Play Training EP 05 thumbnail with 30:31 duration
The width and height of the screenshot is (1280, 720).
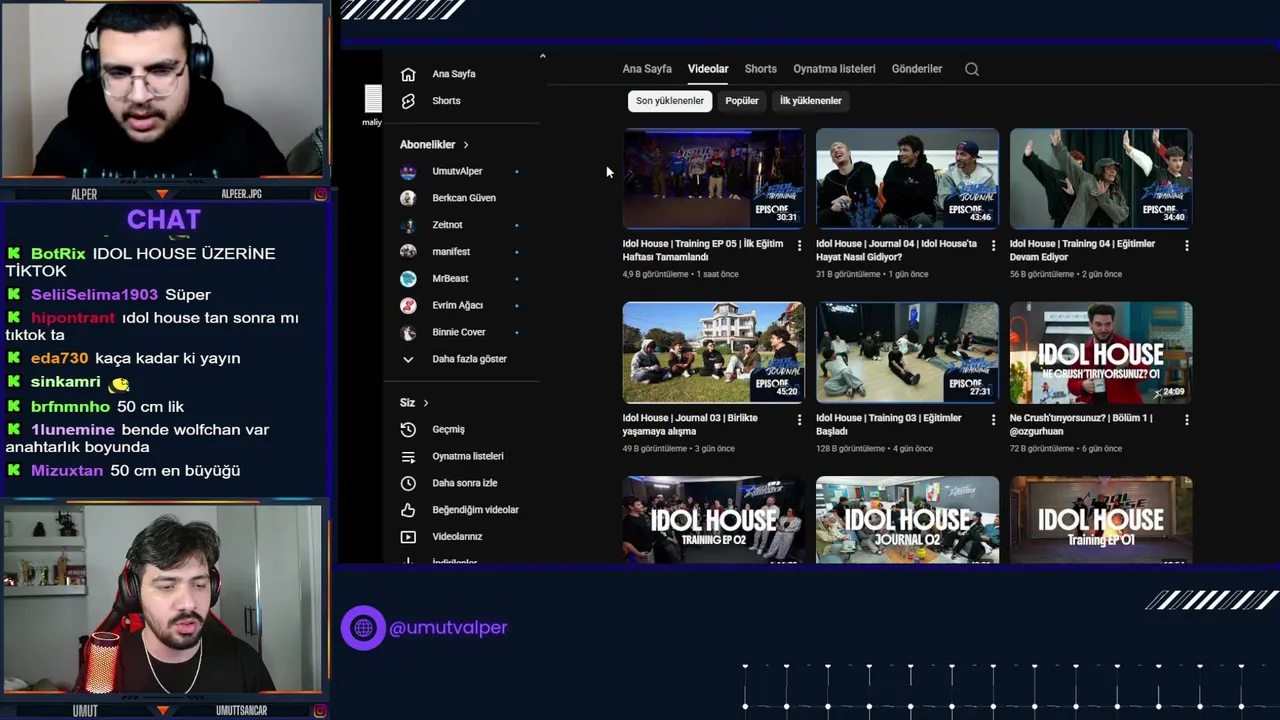[x=713, y=179]
